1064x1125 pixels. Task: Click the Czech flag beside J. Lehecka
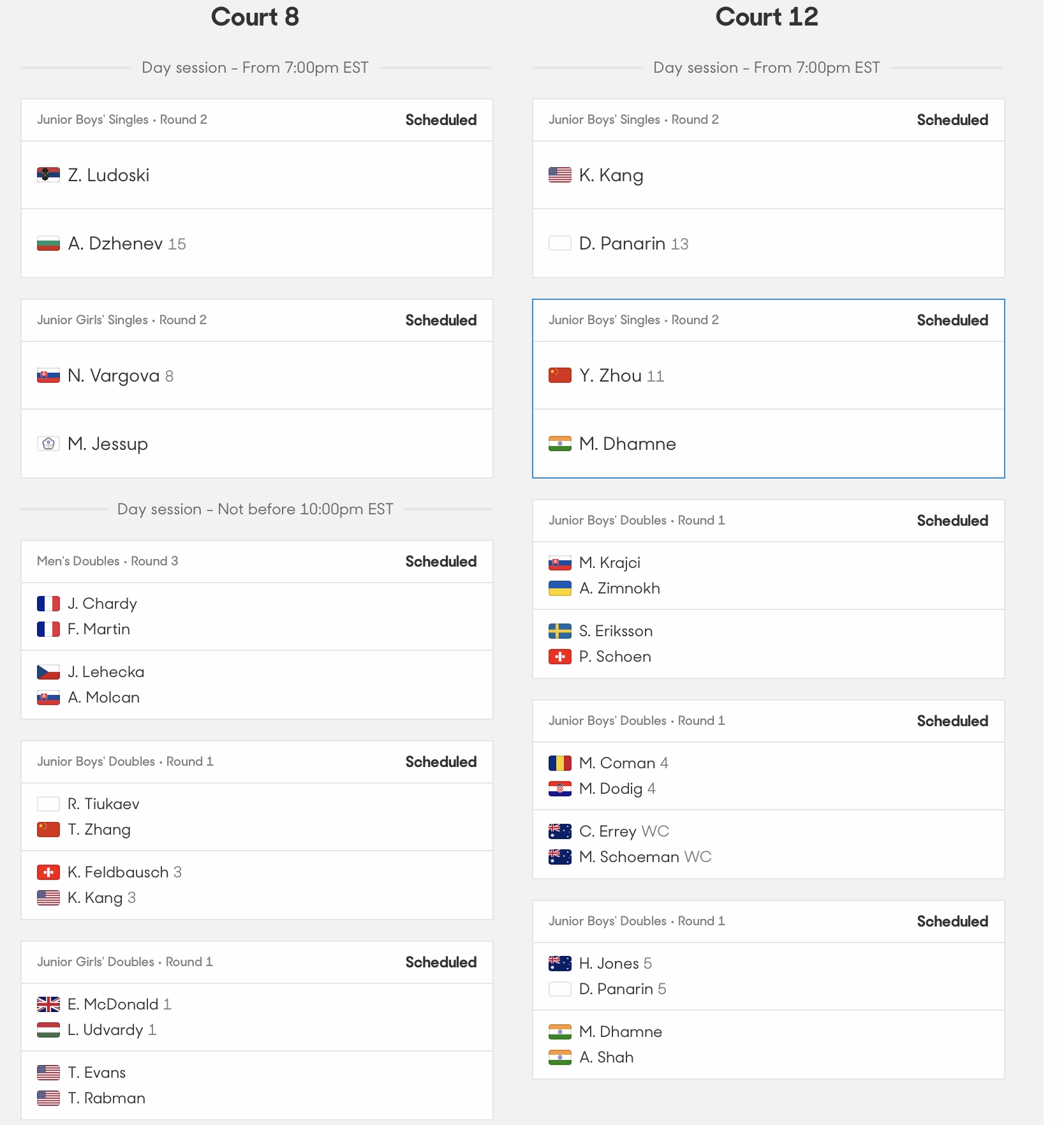point(48,672)
